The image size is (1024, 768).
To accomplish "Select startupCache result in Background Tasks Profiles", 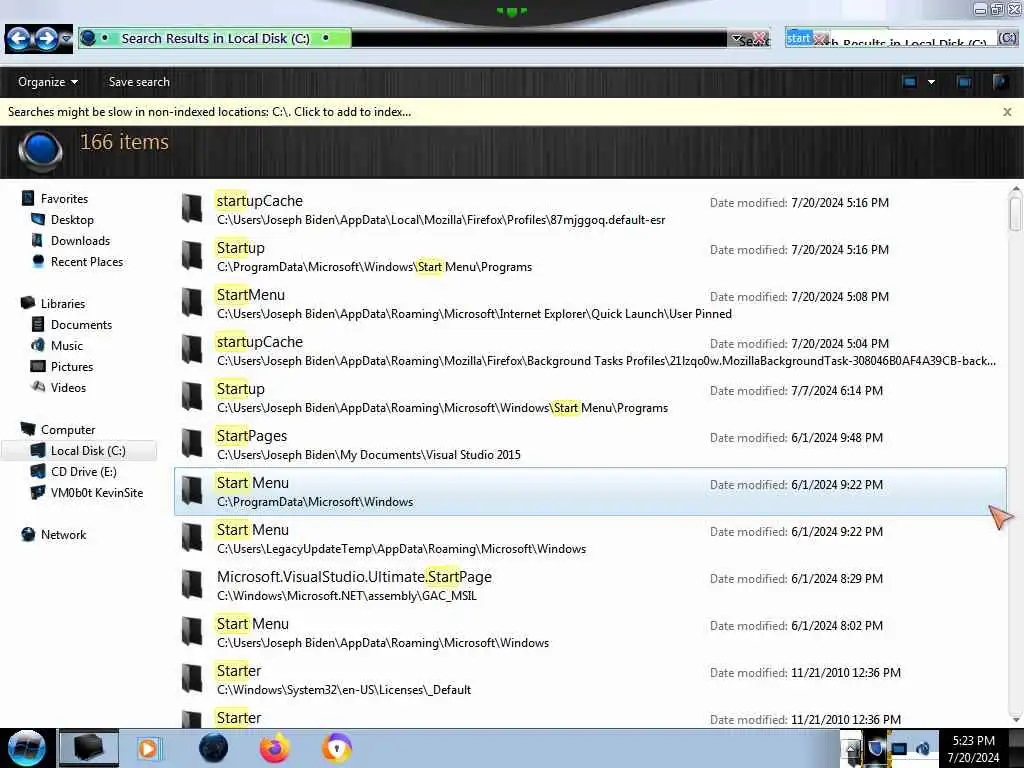I will [590, 350].
